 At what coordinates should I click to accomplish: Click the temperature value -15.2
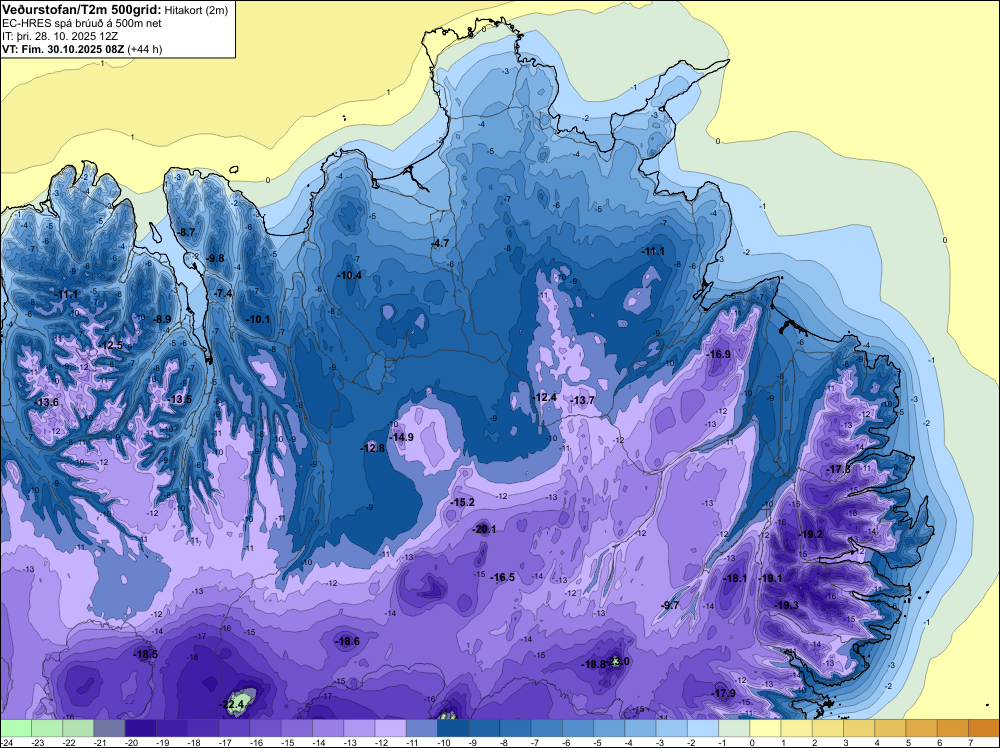pos(462,502)
